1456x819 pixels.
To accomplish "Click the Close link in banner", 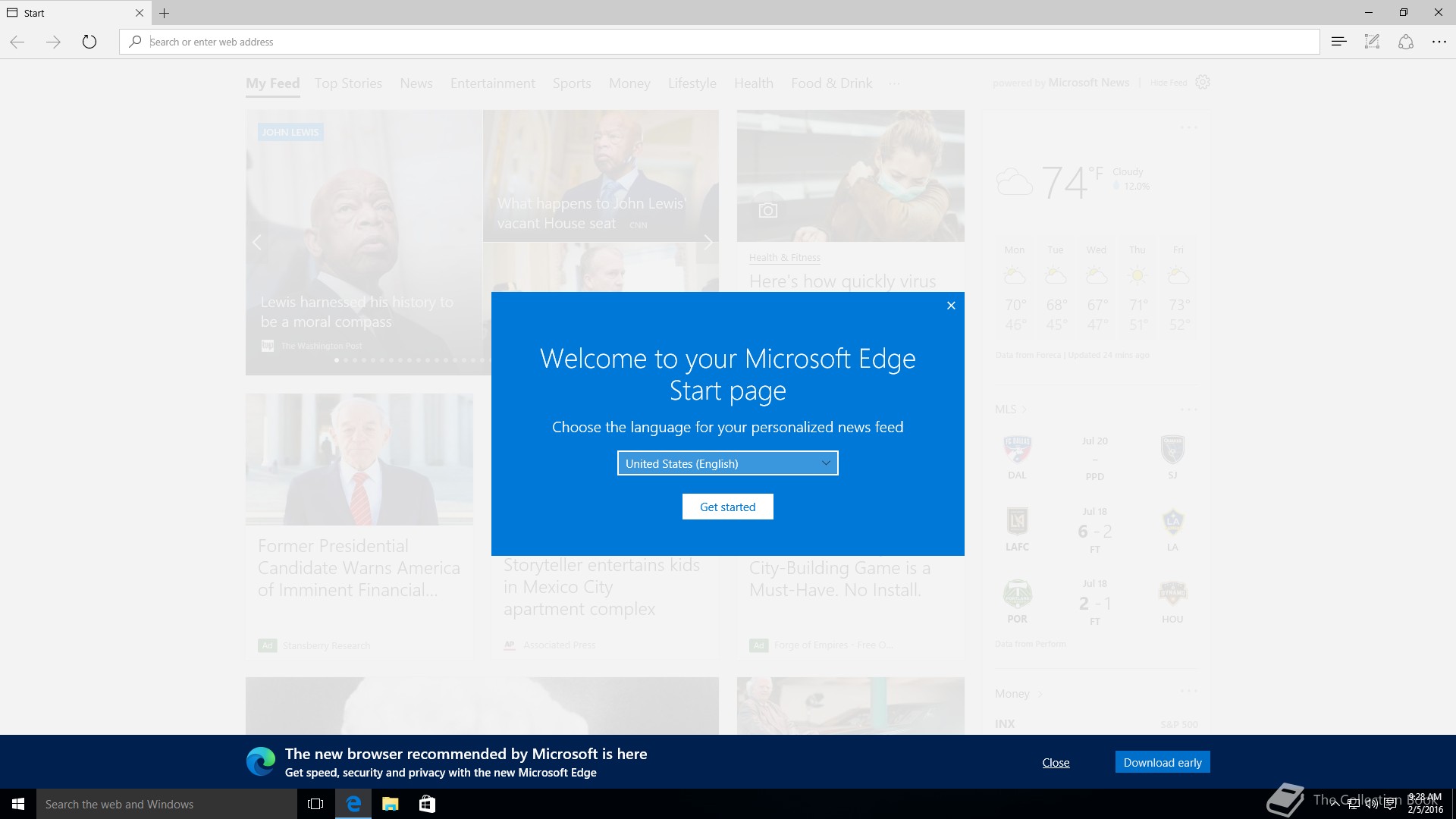I will [x=1056, y=763].
